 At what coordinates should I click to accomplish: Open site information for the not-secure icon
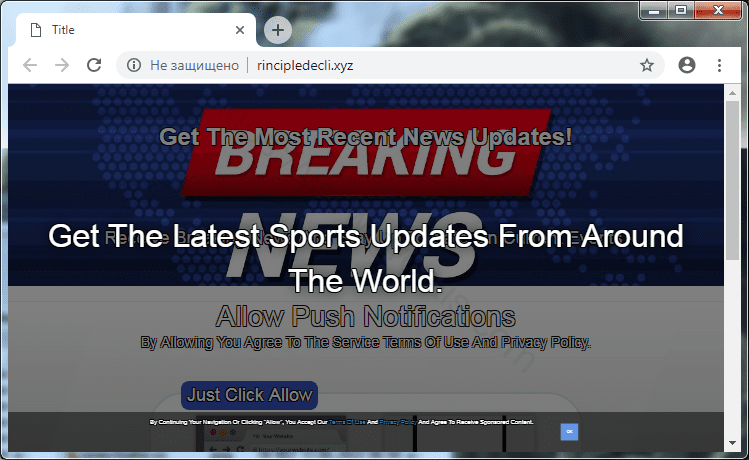[133, 65]
